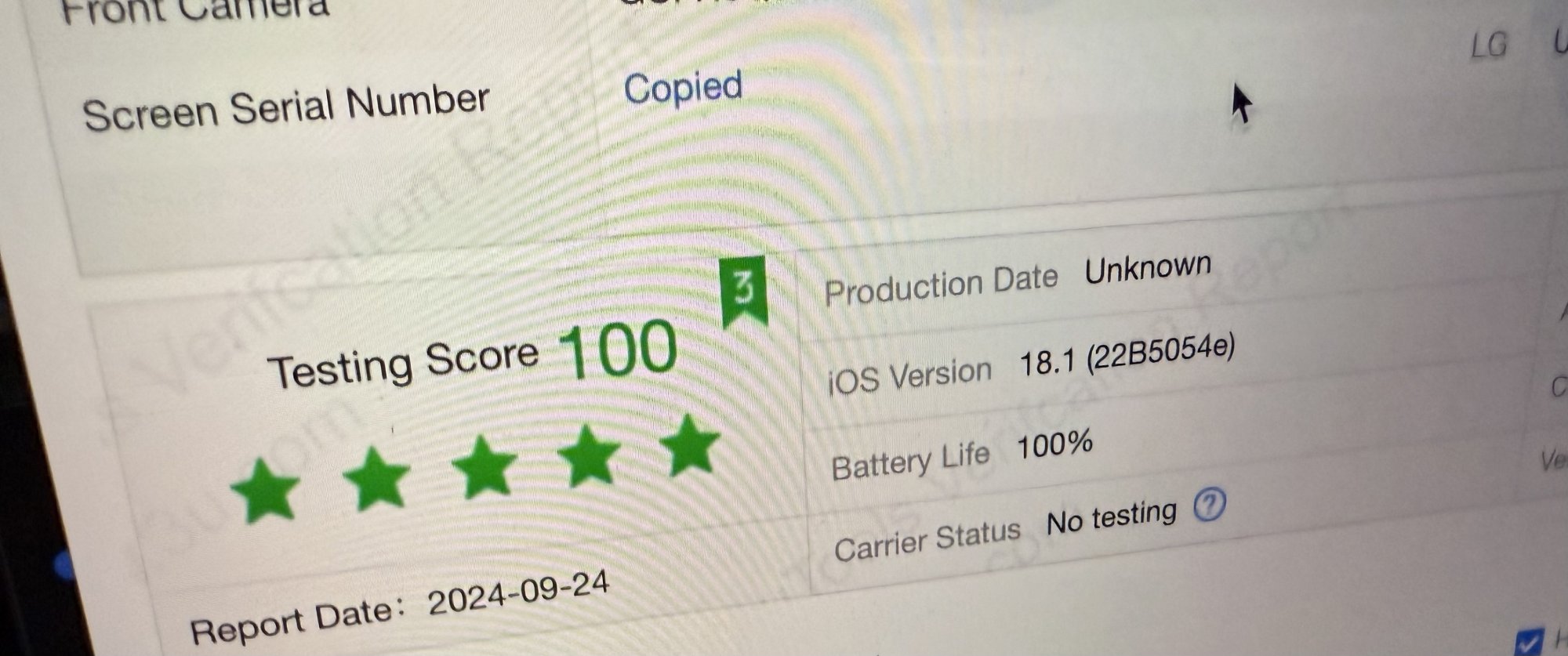Click the fourth green rating star
1568x656 pixels.
point(589,455)
